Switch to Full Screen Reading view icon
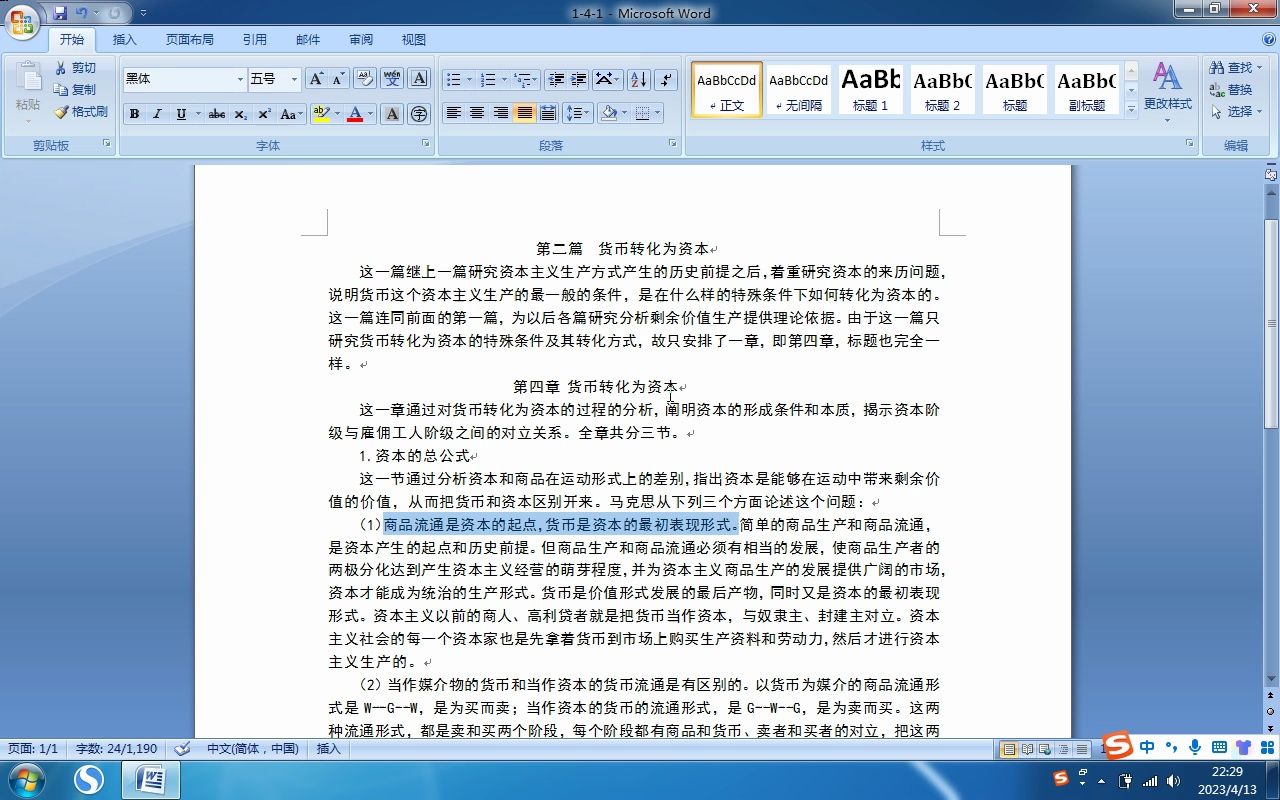 point(1027,749)
